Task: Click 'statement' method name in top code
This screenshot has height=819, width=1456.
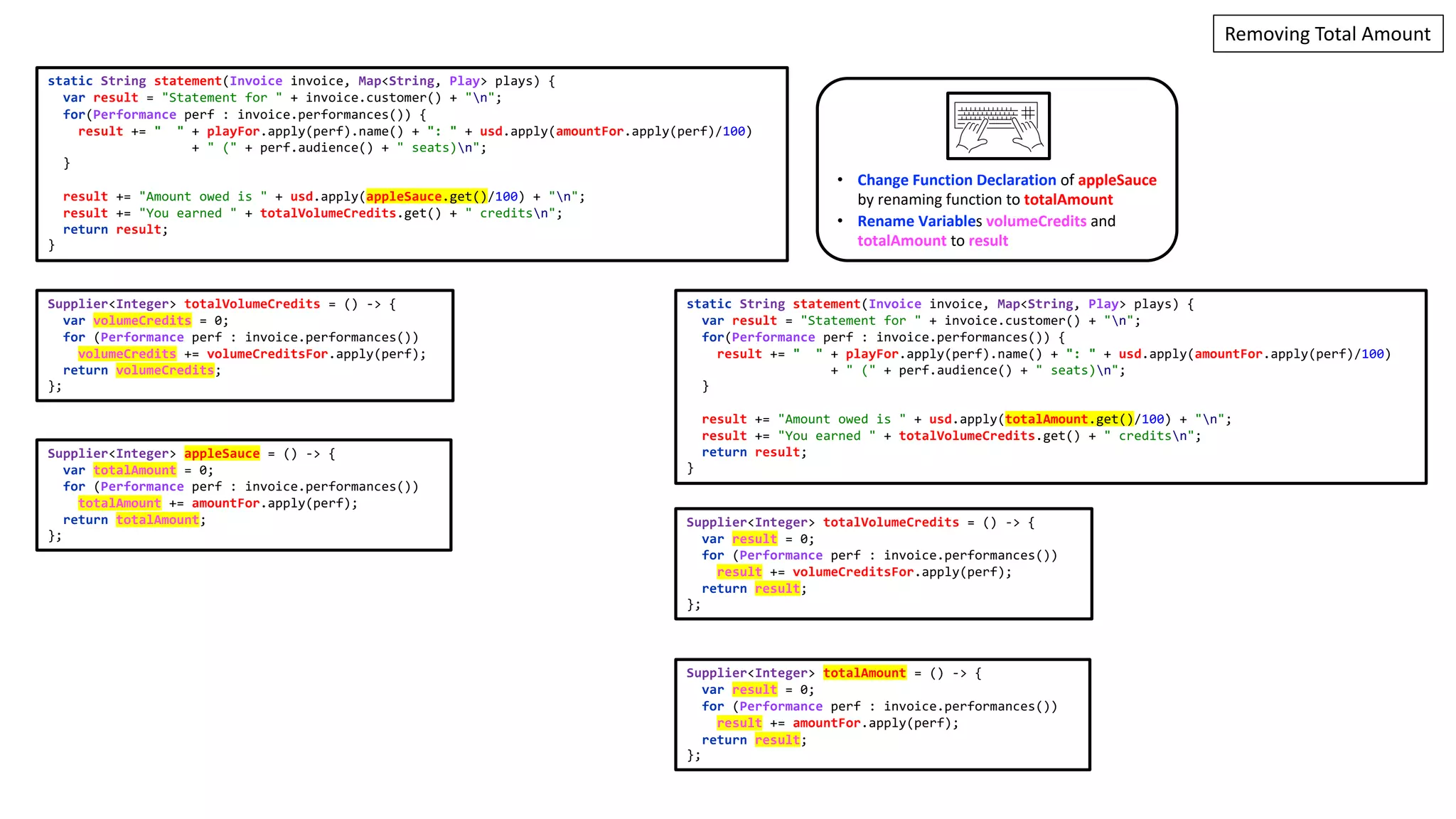Action: (188, 81)
